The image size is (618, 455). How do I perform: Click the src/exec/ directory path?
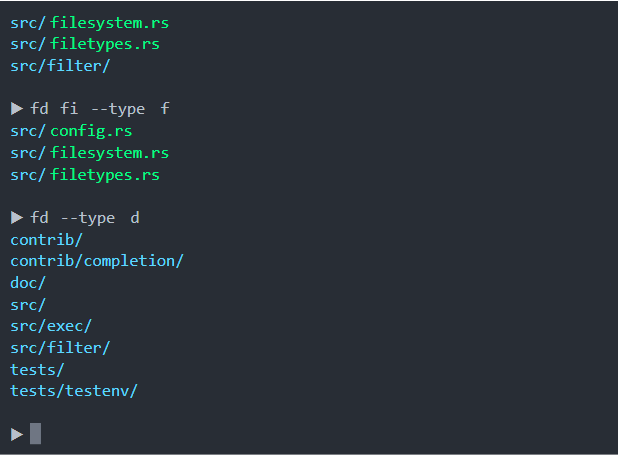(x=51, y=326)
